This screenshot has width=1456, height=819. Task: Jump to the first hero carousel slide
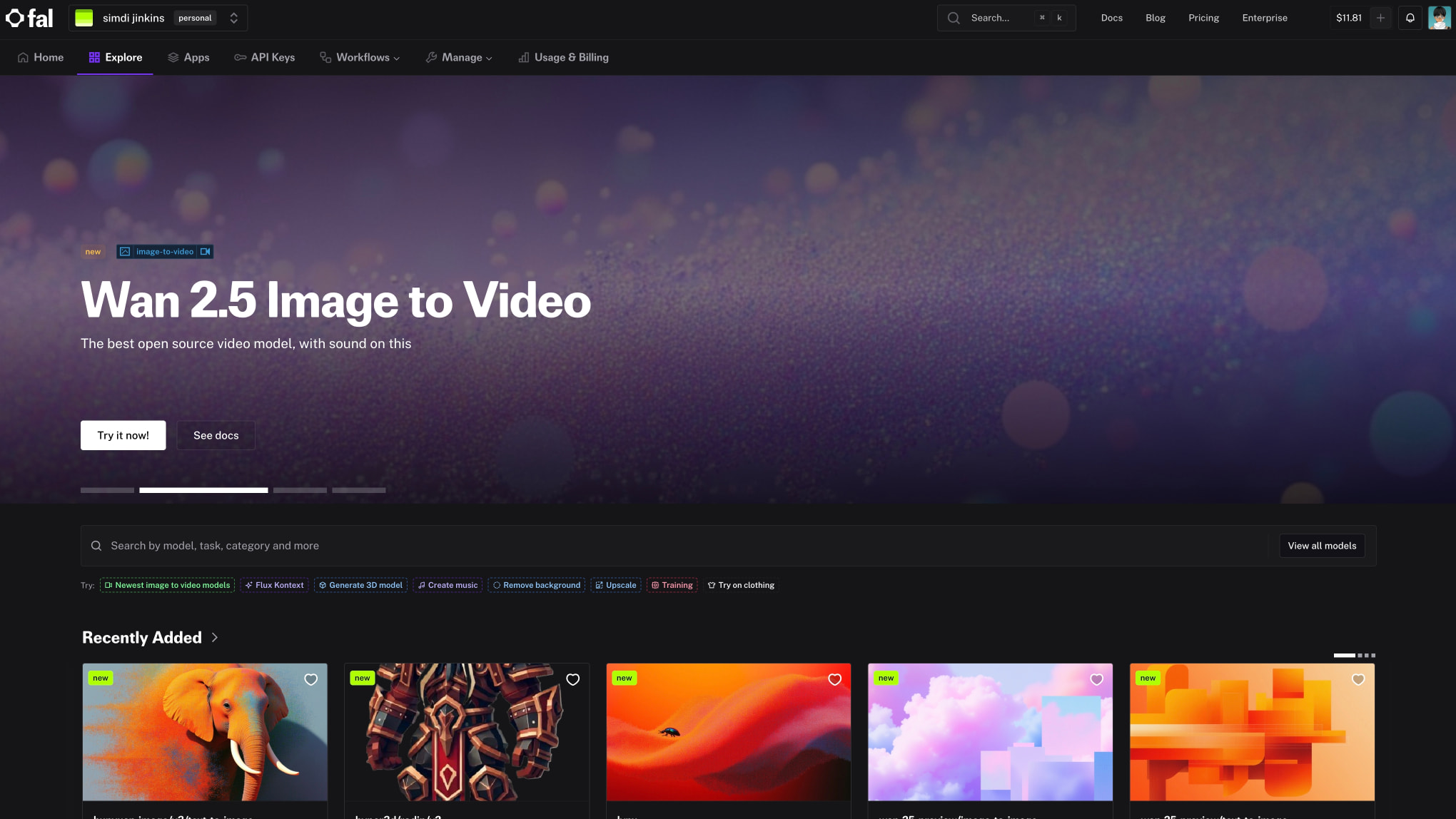coord(107,490)
